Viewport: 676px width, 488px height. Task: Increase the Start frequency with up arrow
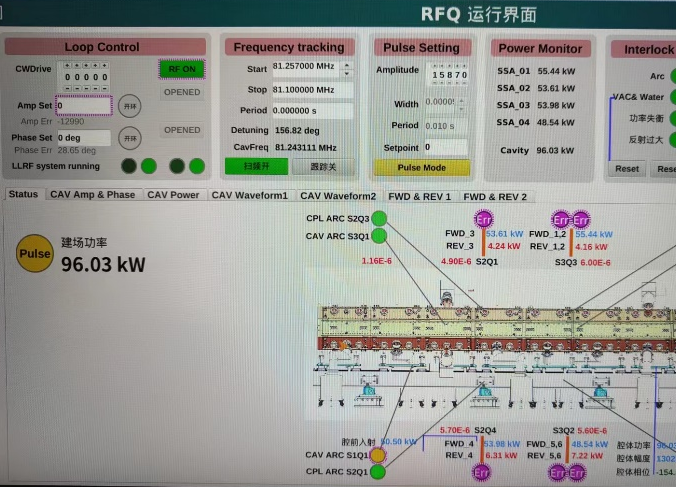(x=347, y=66)
